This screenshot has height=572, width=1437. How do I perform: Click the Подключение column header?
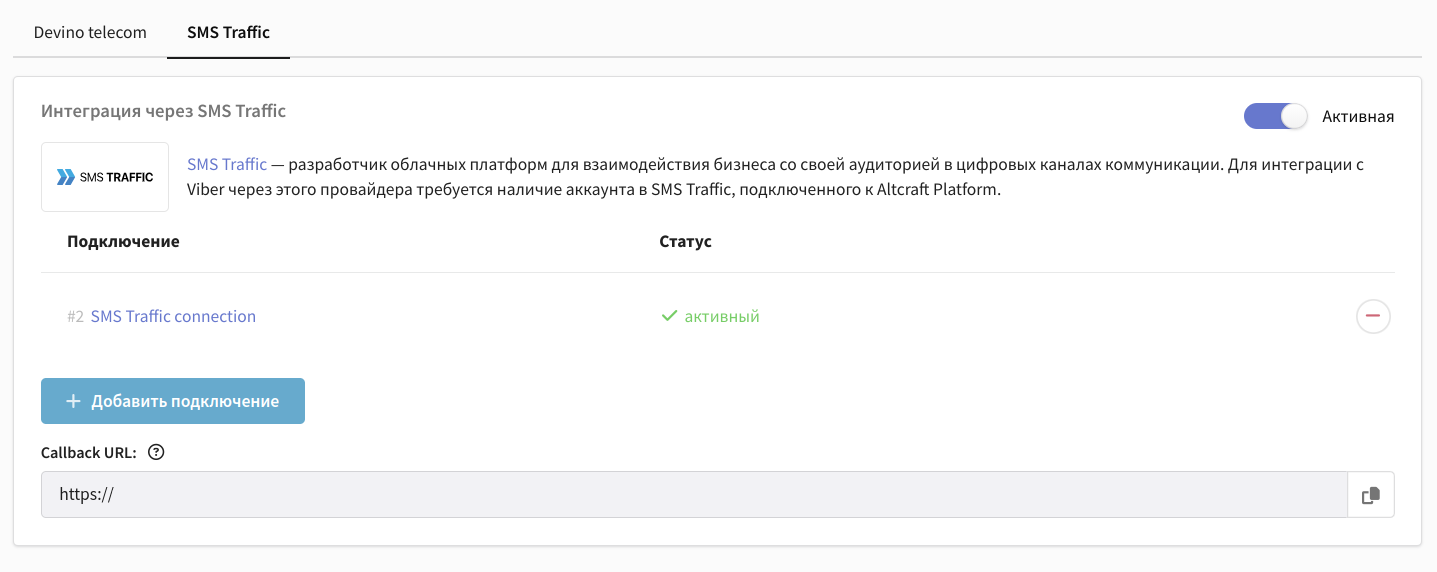coord(123,241)
